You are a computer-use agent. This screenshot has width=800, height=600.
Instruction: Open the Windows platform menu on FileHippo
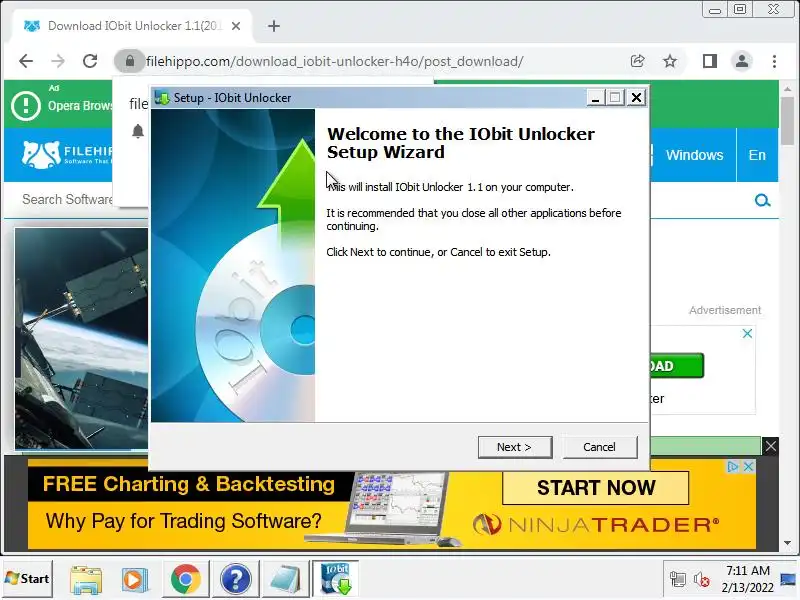coord(694,155)
